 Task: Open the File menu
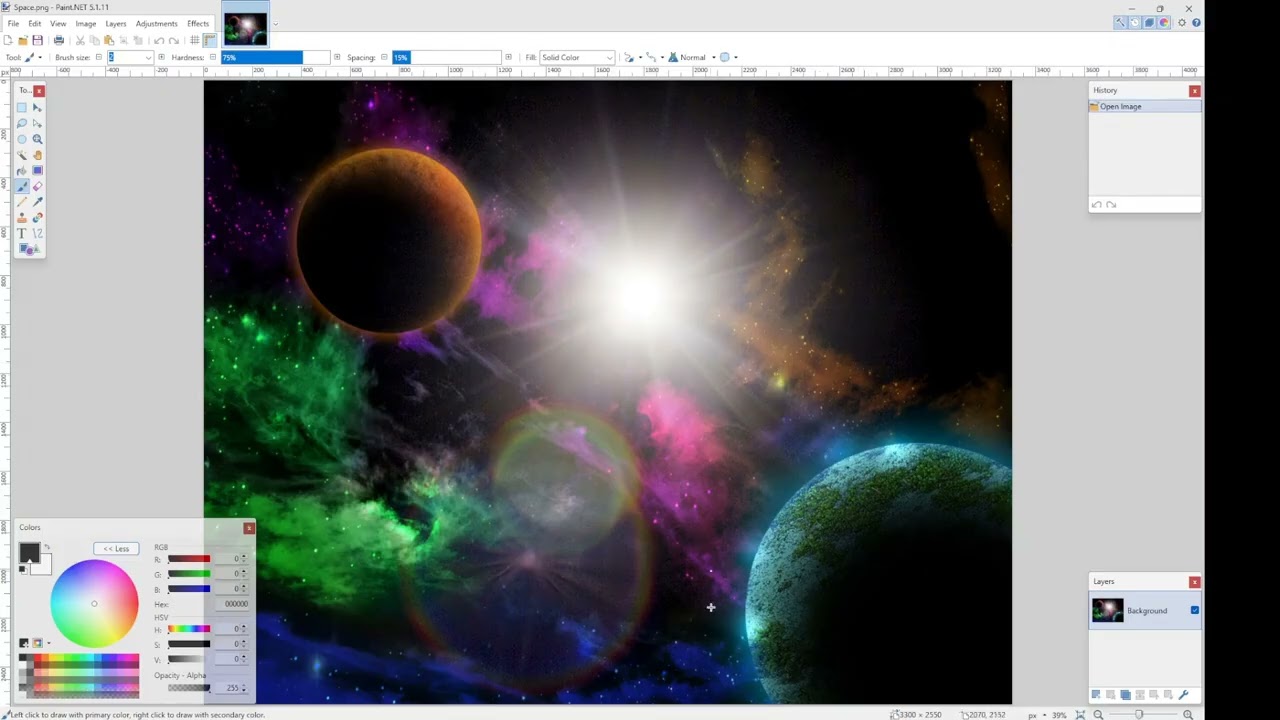click(13, 23)
